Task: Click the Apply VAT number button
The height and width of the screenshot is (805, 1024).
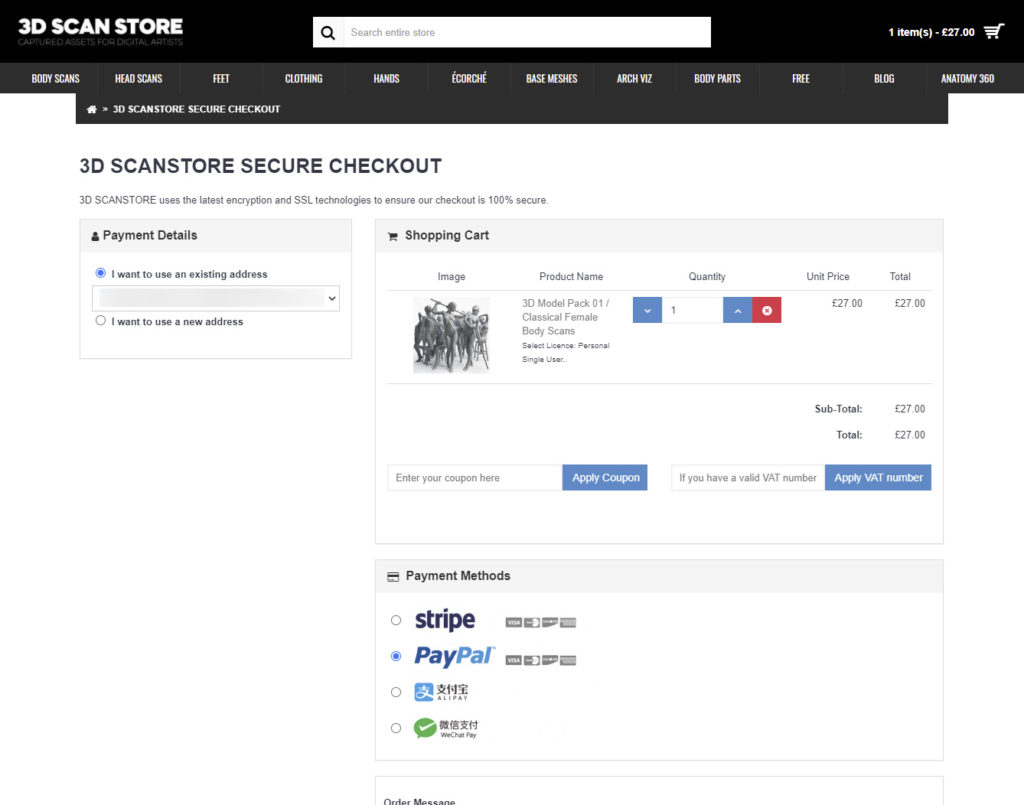Action: [x=878, y=478]
